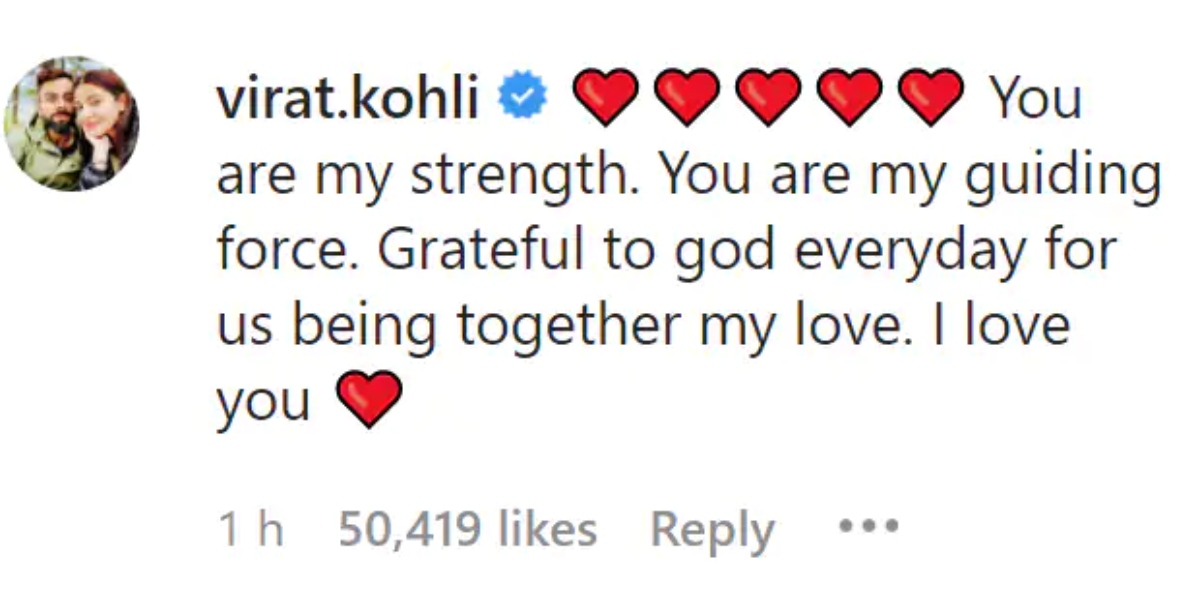Click the first red heart emoji
1200x600 pixels.
point(605,98)
